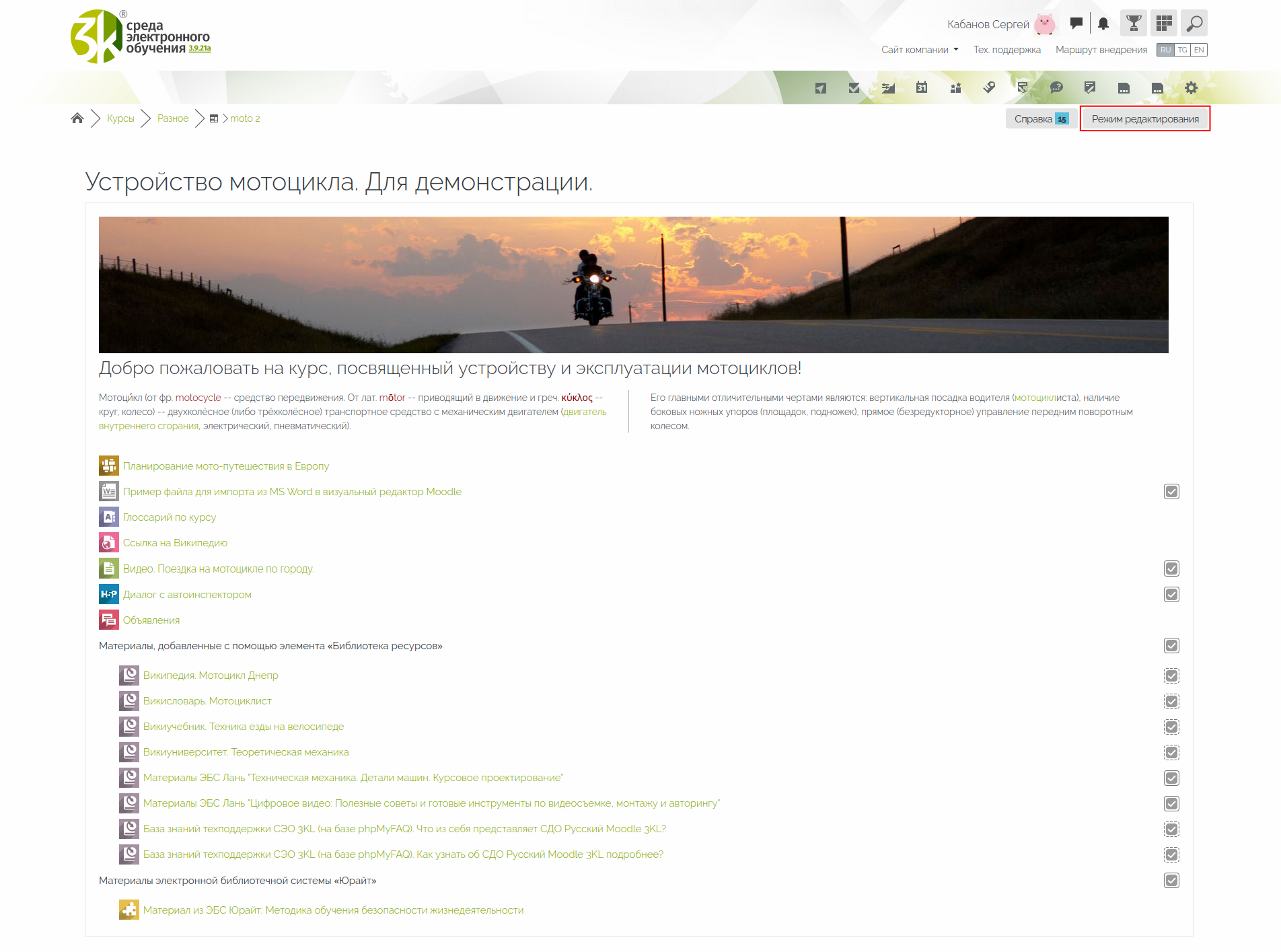The image size is (1281, 952).
Task: Open Объявления forum link
Action: (x=151, y=620)
